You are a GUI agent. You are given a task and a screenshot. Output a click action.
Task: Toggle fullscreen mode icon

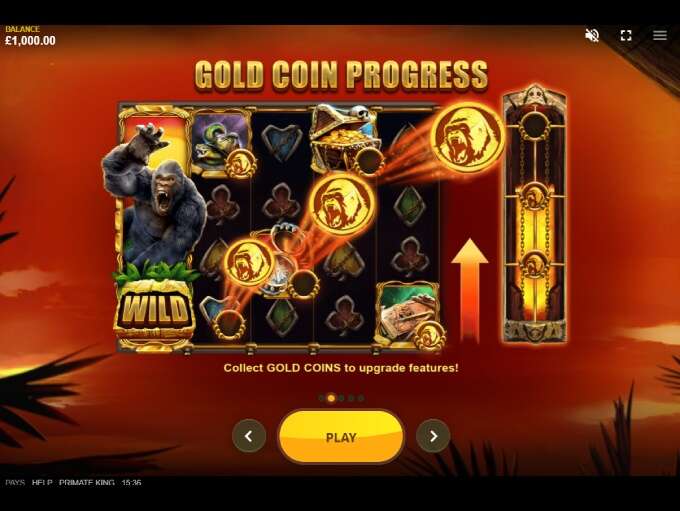pos(626,35)
